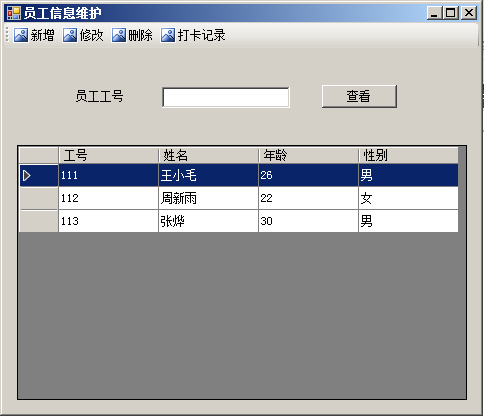Minimize the 员工信息维护 window
The height and width of the screenshot is (416, 484).
pos(434,13)
